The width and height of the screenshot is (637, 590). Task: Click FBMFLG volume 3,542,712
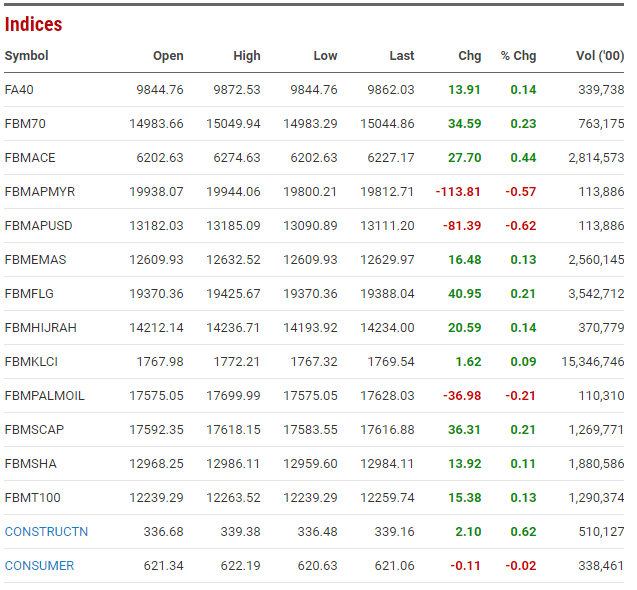596,293
